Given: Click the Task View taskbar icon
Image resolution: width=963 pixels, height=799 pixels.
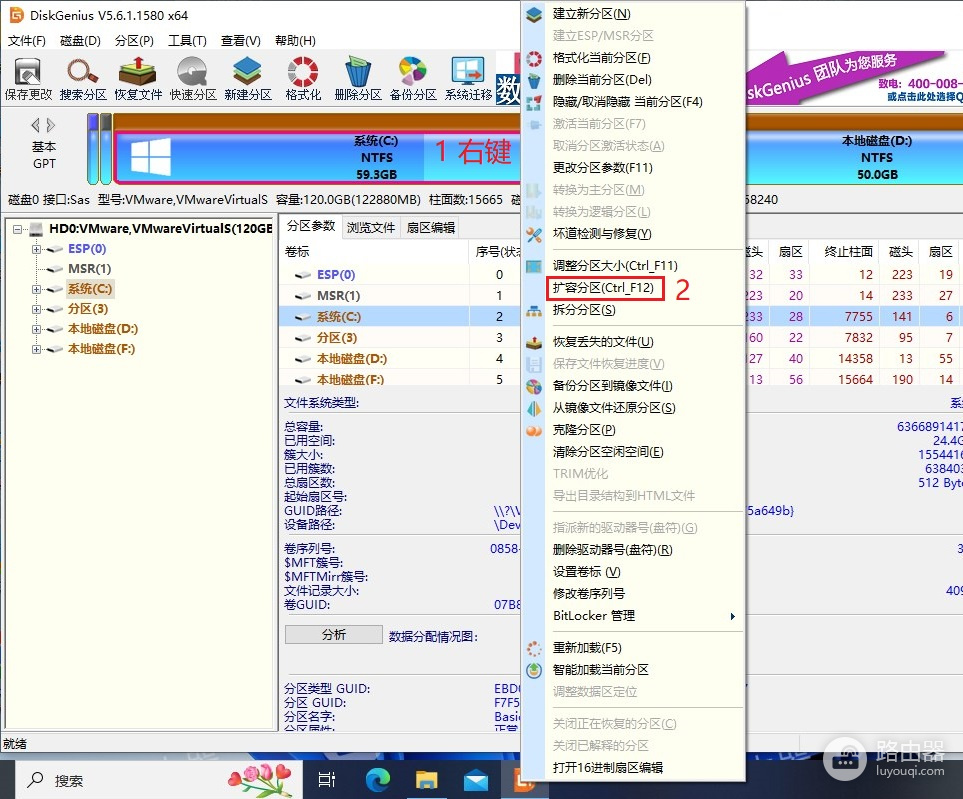Looking at the screenshot, I should pos(327,780).
